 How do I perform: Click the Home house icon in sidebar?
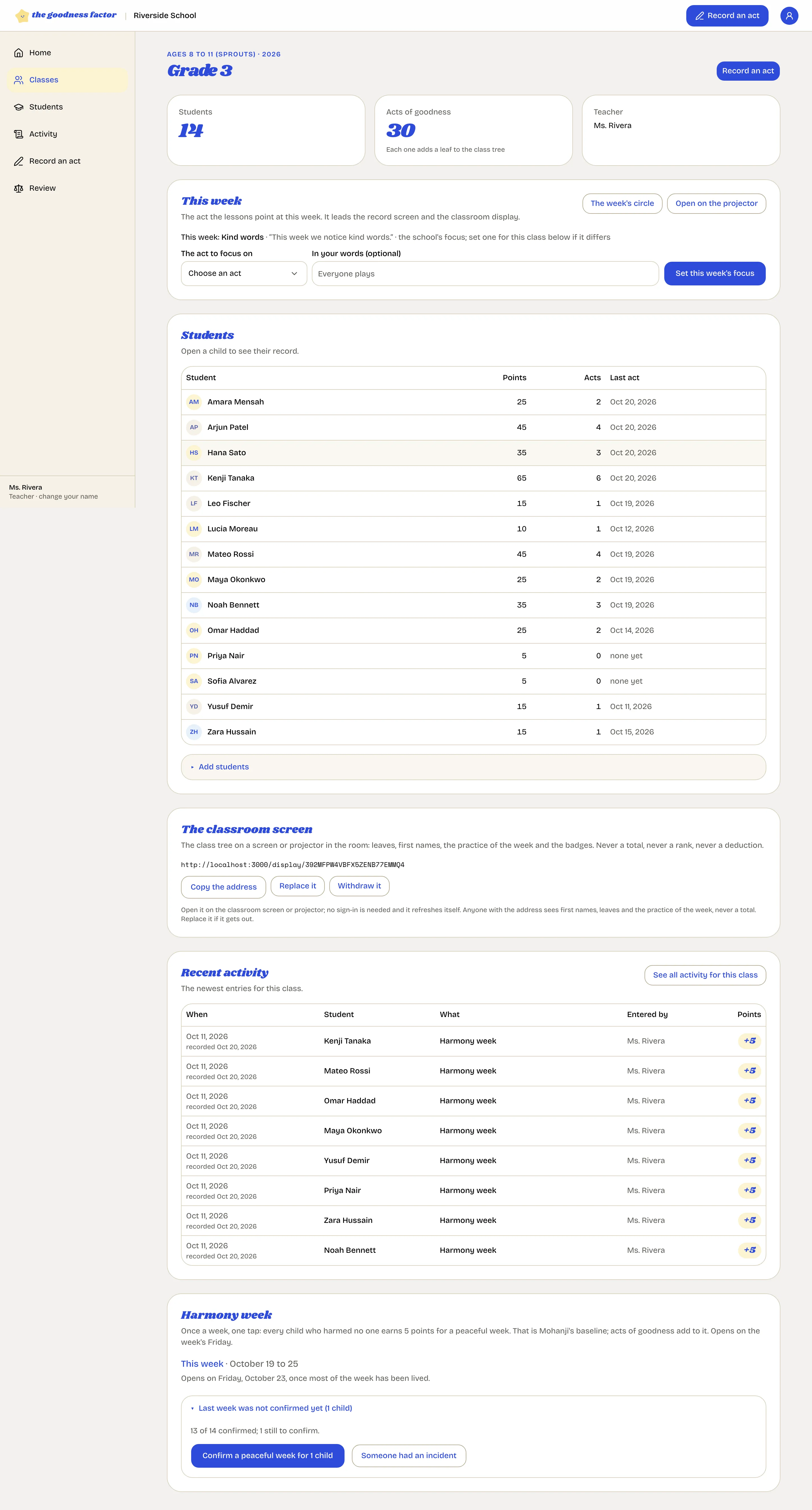point(19,53)
